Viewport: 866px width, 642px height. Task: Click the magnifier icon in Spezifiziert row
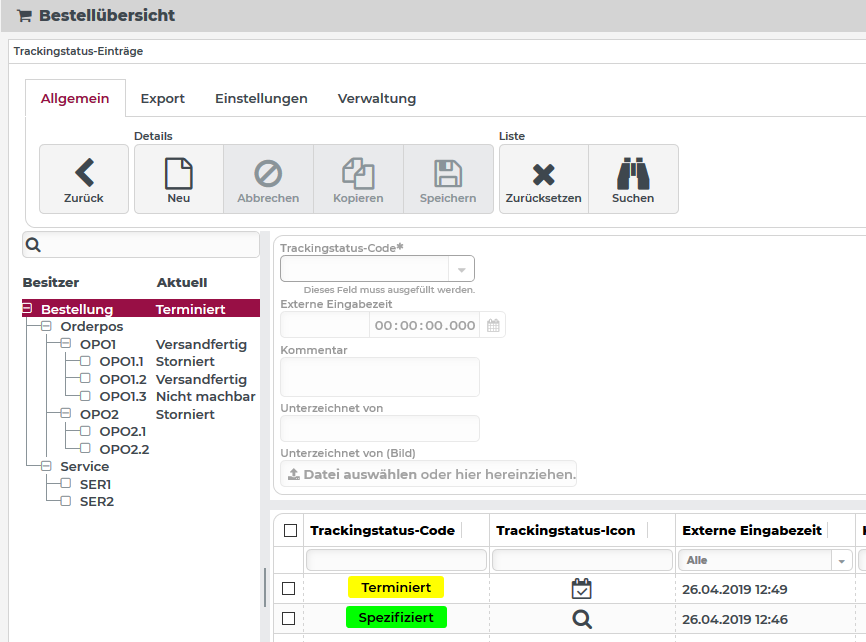582,619
